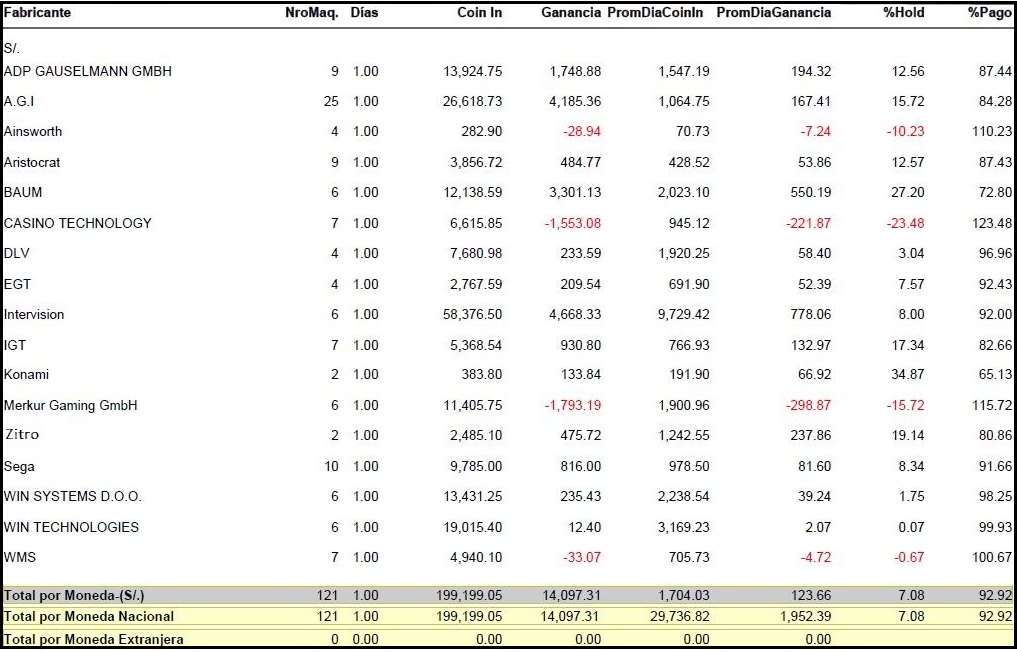The image size is (1017, 652).
Task: Select the Total por Moneda Nacional label
Action: click(89, 616)
